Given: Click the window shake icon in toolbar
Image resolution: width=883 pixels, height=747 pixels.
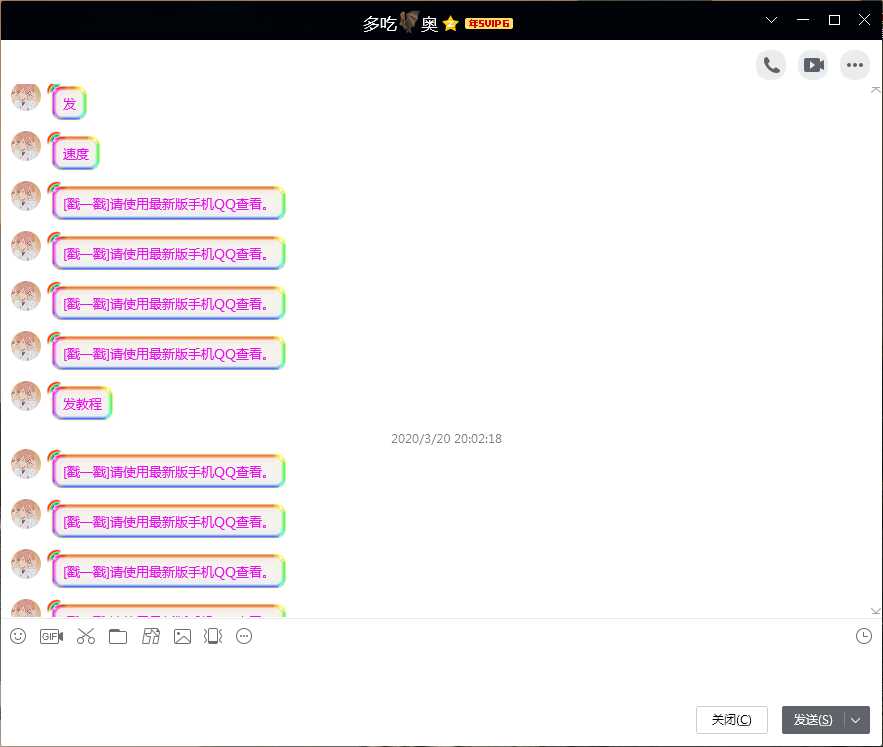Looking at the screenshot, I should 213,637.
